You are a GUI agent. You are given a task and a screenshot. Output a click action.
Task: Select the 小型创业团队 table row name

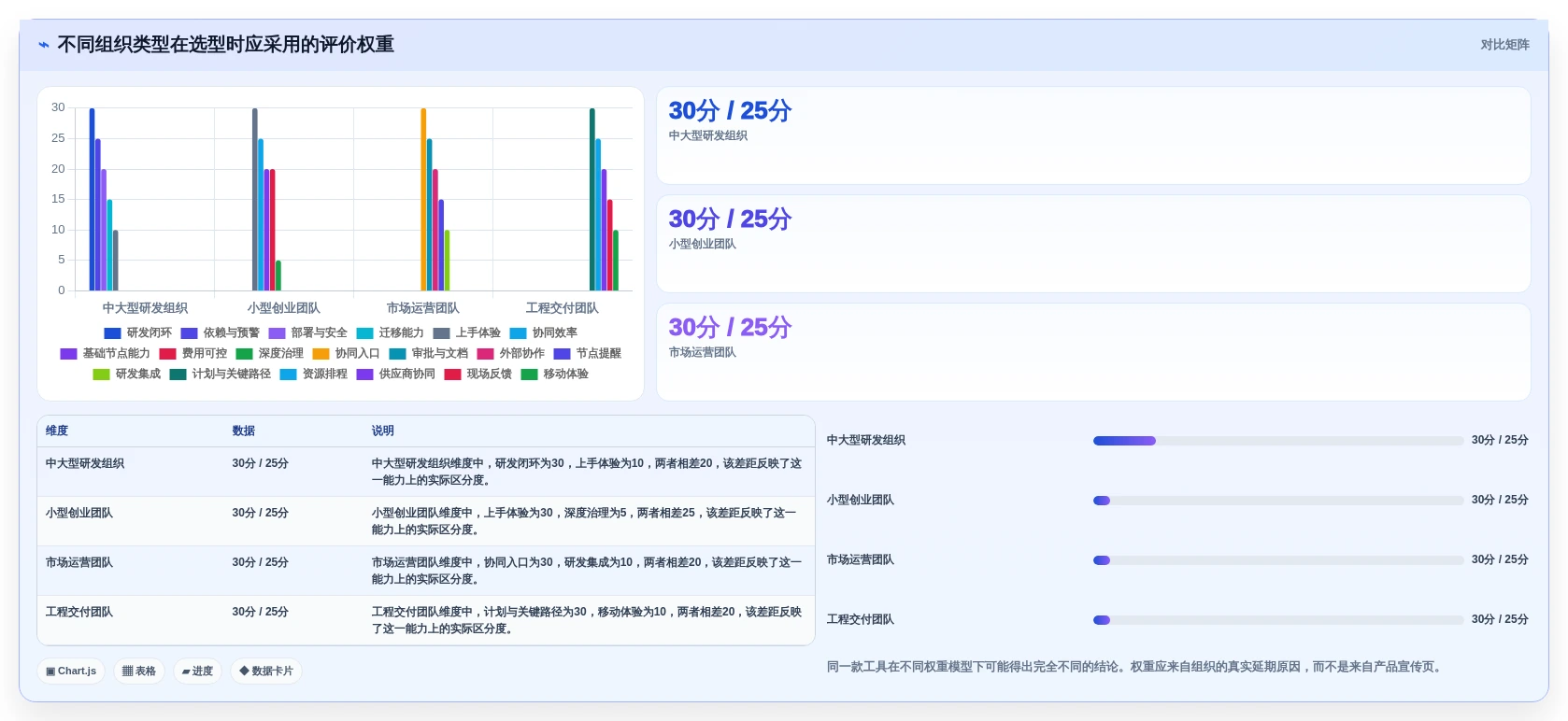click(x=79, y=513)
